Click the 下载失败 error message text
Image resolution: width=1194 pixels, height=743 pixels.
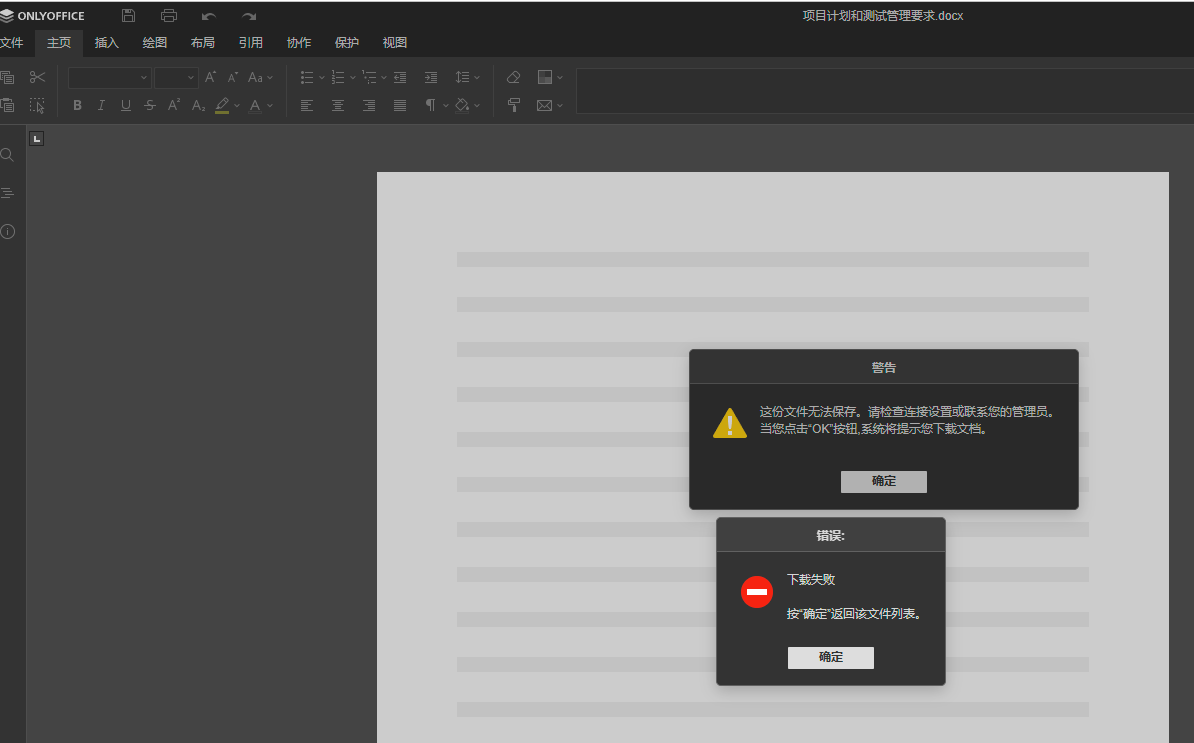pos(811,579)
